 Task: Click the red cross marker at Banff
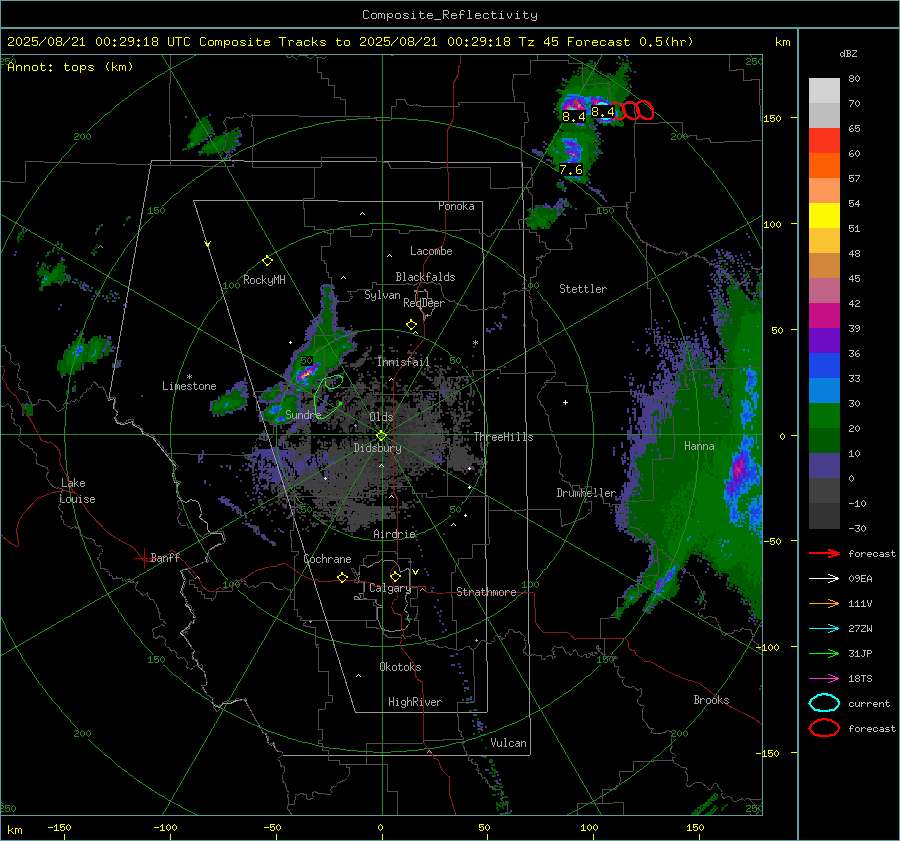pos(143,558)
